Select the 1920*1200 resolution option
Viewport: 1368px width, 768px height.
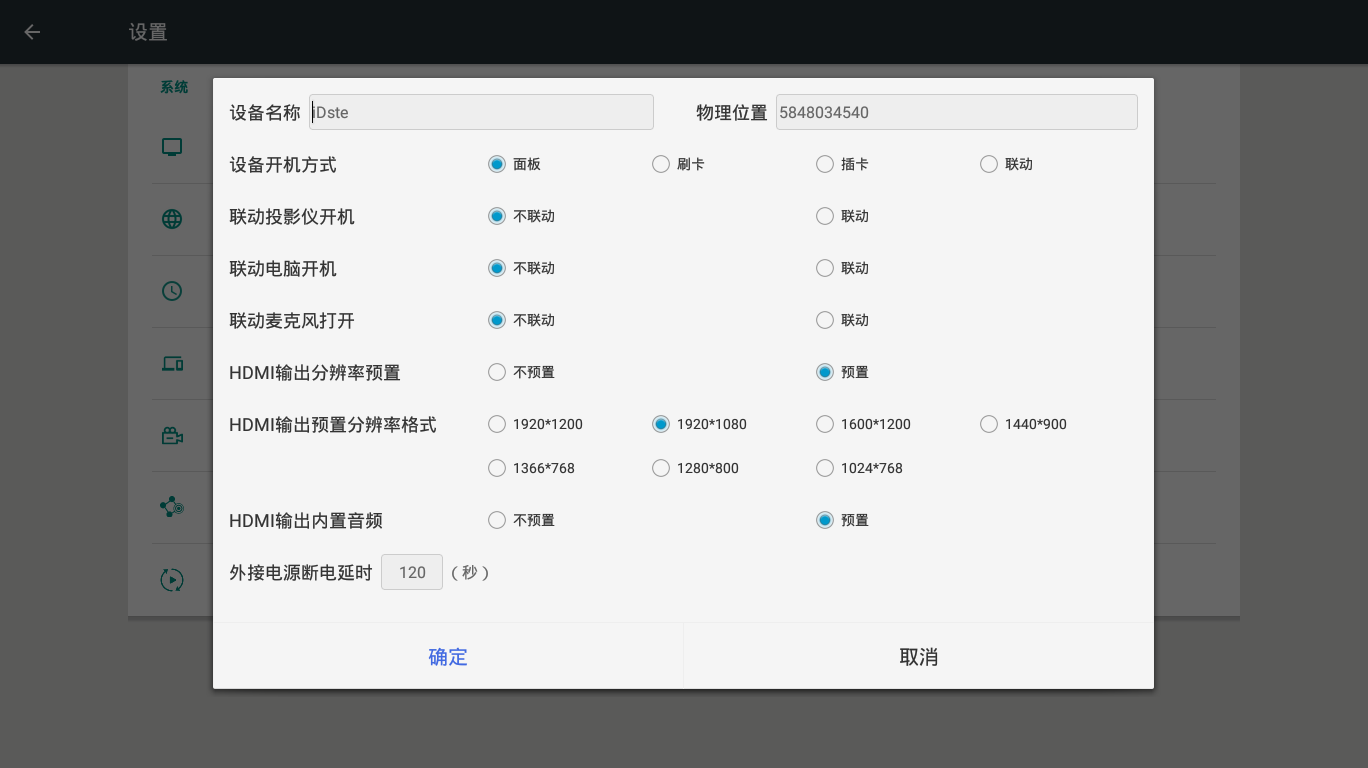[497, 424]
